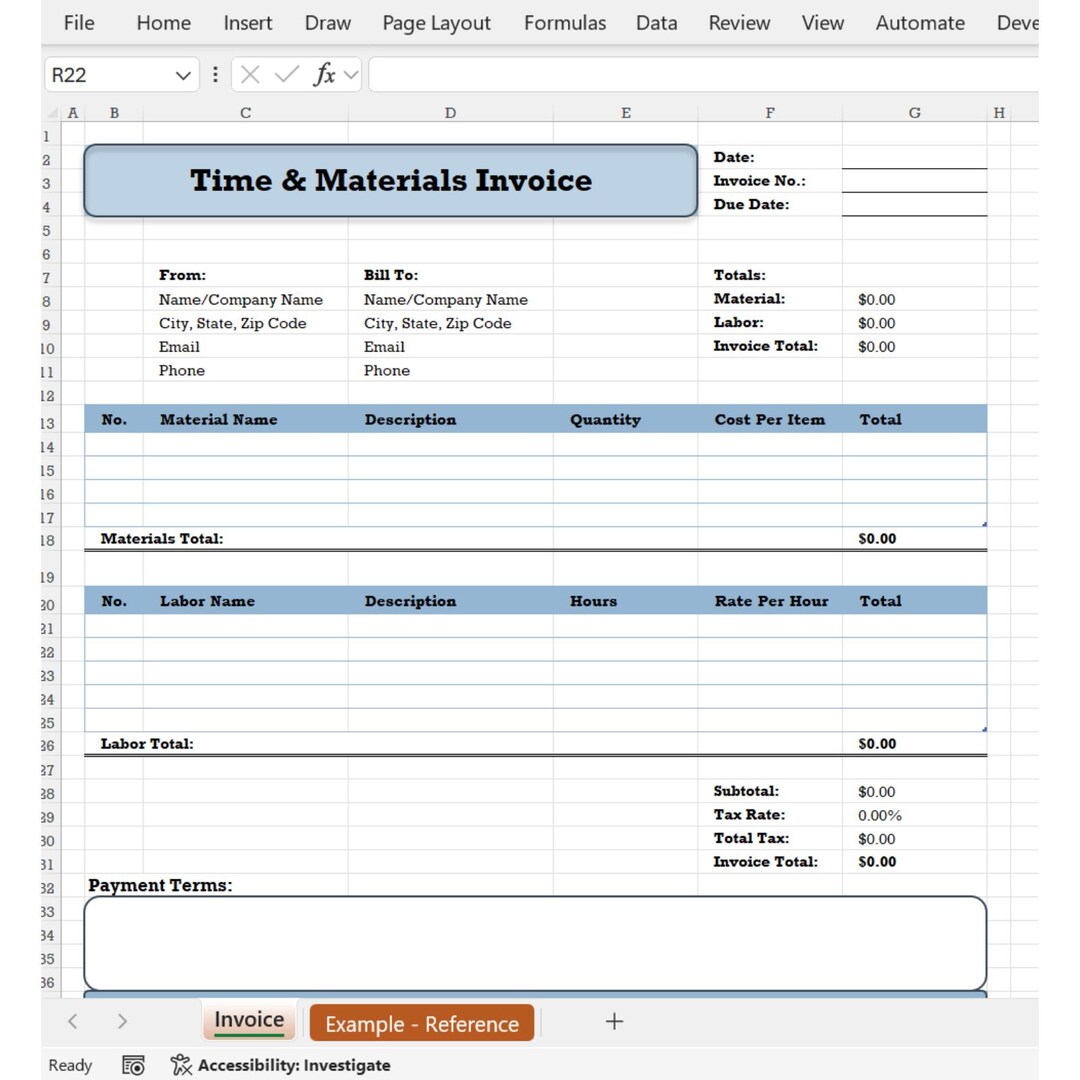Click the Enter checkmark icon in formula bar
Image resolution: width=1080 pixels, height=1080 pixels.
pyautogui.click(x=287, y=74)
